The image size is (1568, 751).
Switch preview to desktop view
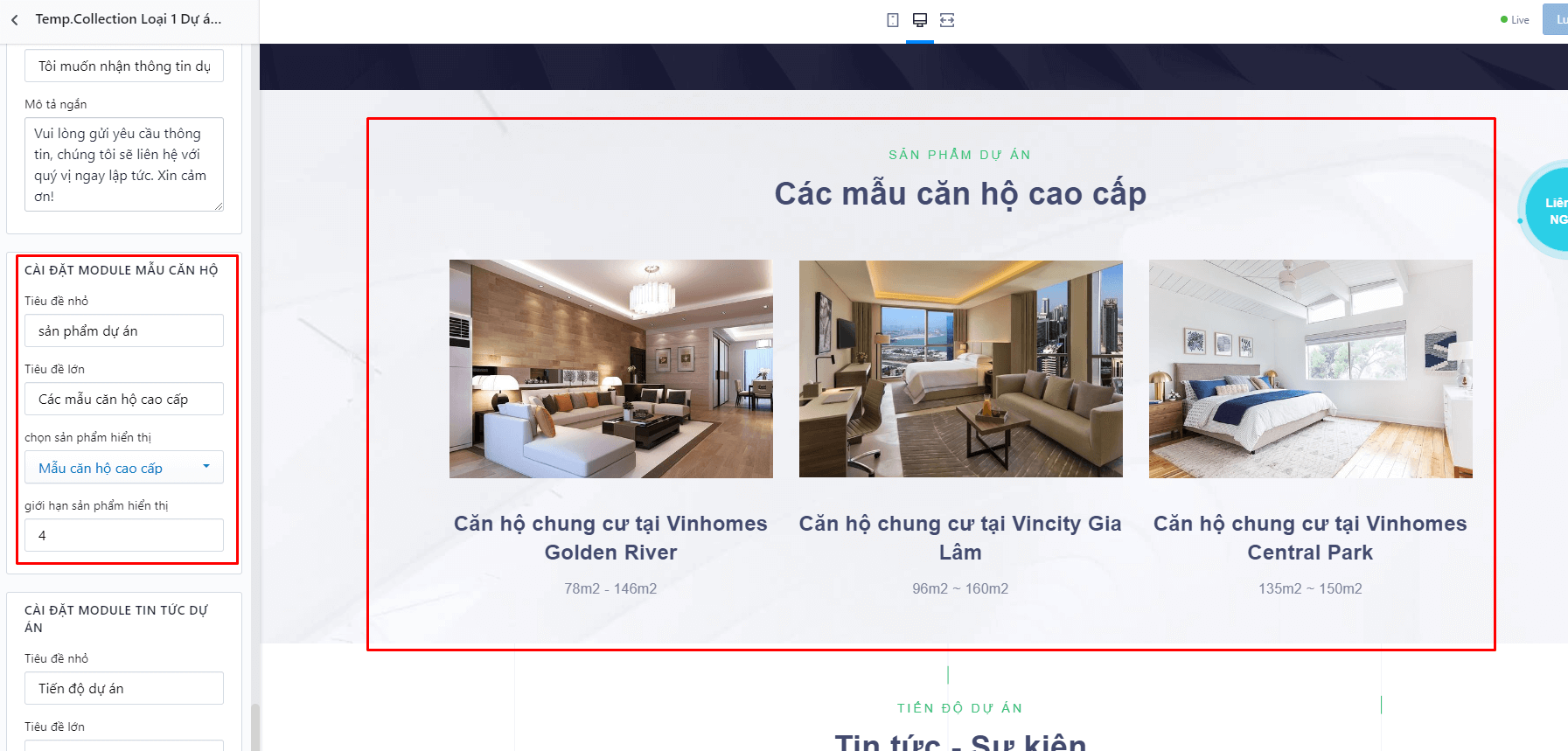pos(920,20)
